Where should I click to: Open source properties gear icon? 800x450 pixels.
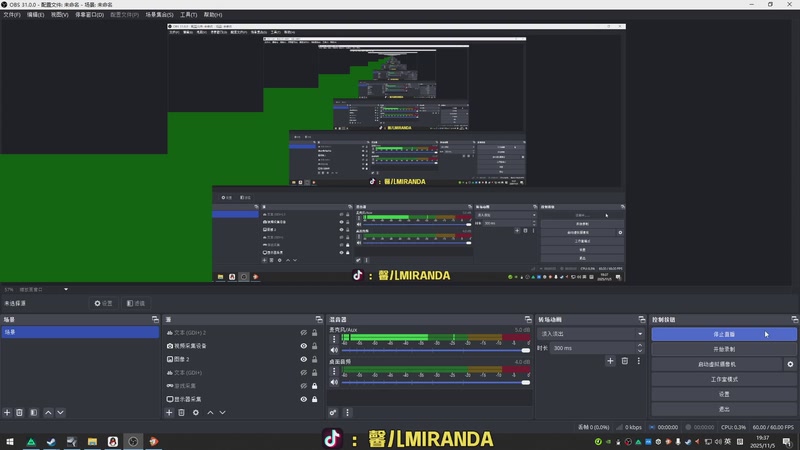[x=196, y=412]
